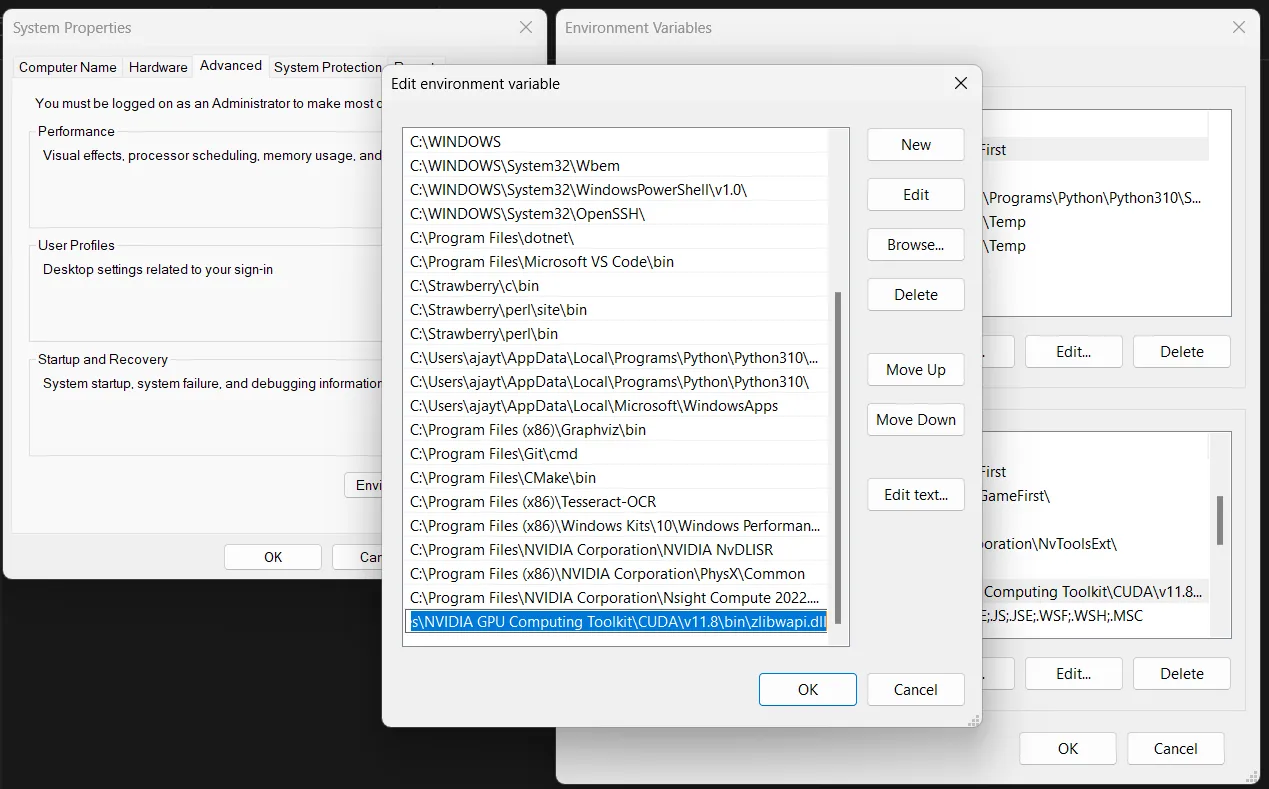Select the C:\Strawberry\perl\bin entry
Screen dimensions: 1269x789
(617, 334)
